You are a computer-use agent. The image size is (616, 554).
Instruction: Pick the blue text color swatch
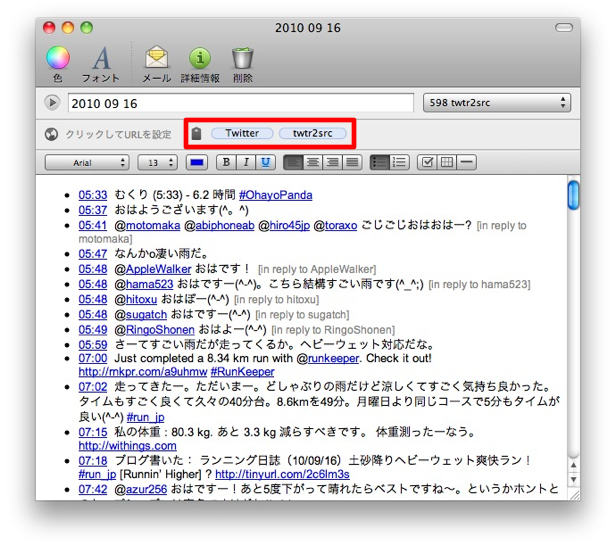[x=196, y=161]
